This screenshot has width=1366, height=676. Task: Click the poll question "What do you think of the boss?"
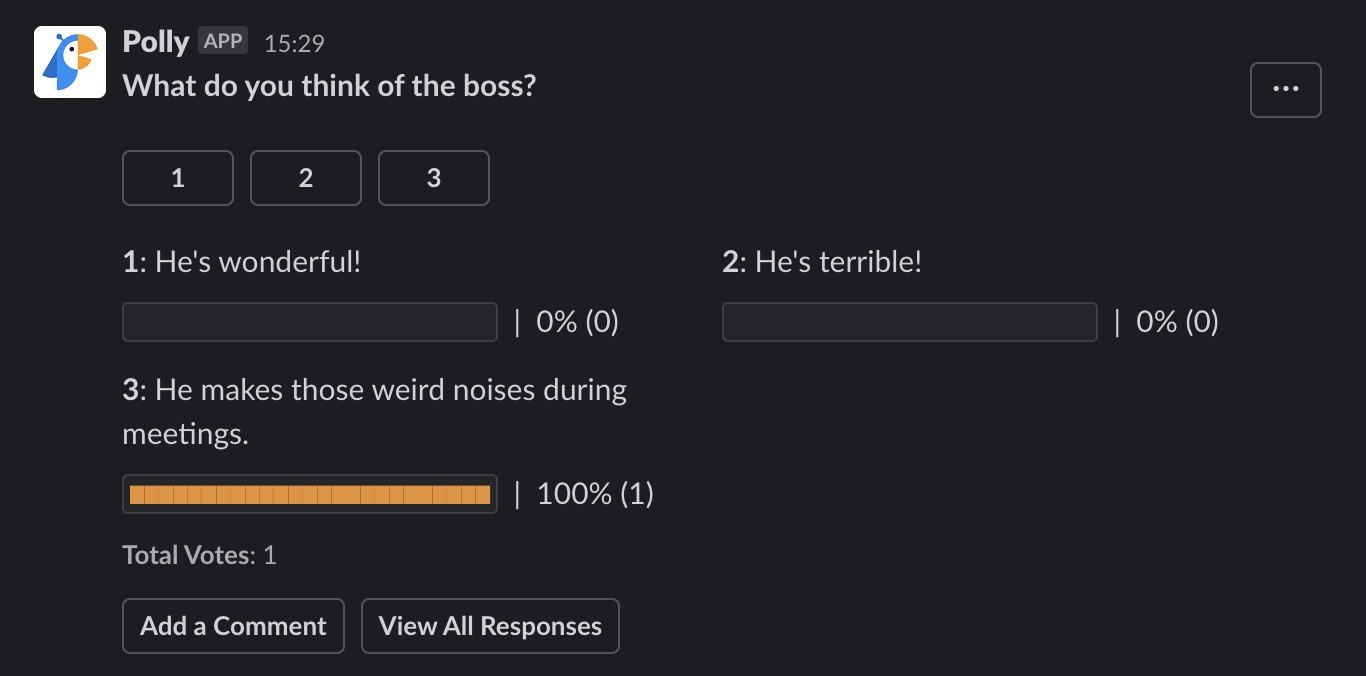pyautogui.click(x=329, y=86)
